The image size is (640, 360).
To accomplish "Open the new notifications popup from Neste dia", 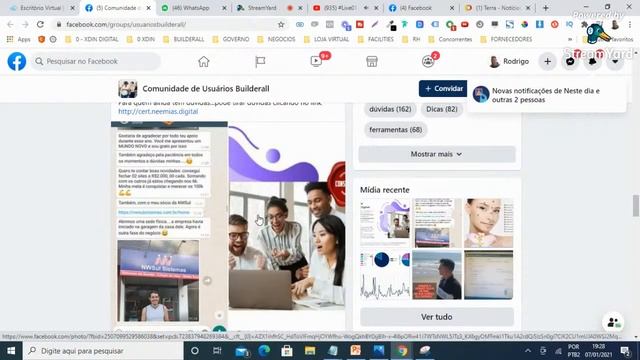I will (547, 95).
